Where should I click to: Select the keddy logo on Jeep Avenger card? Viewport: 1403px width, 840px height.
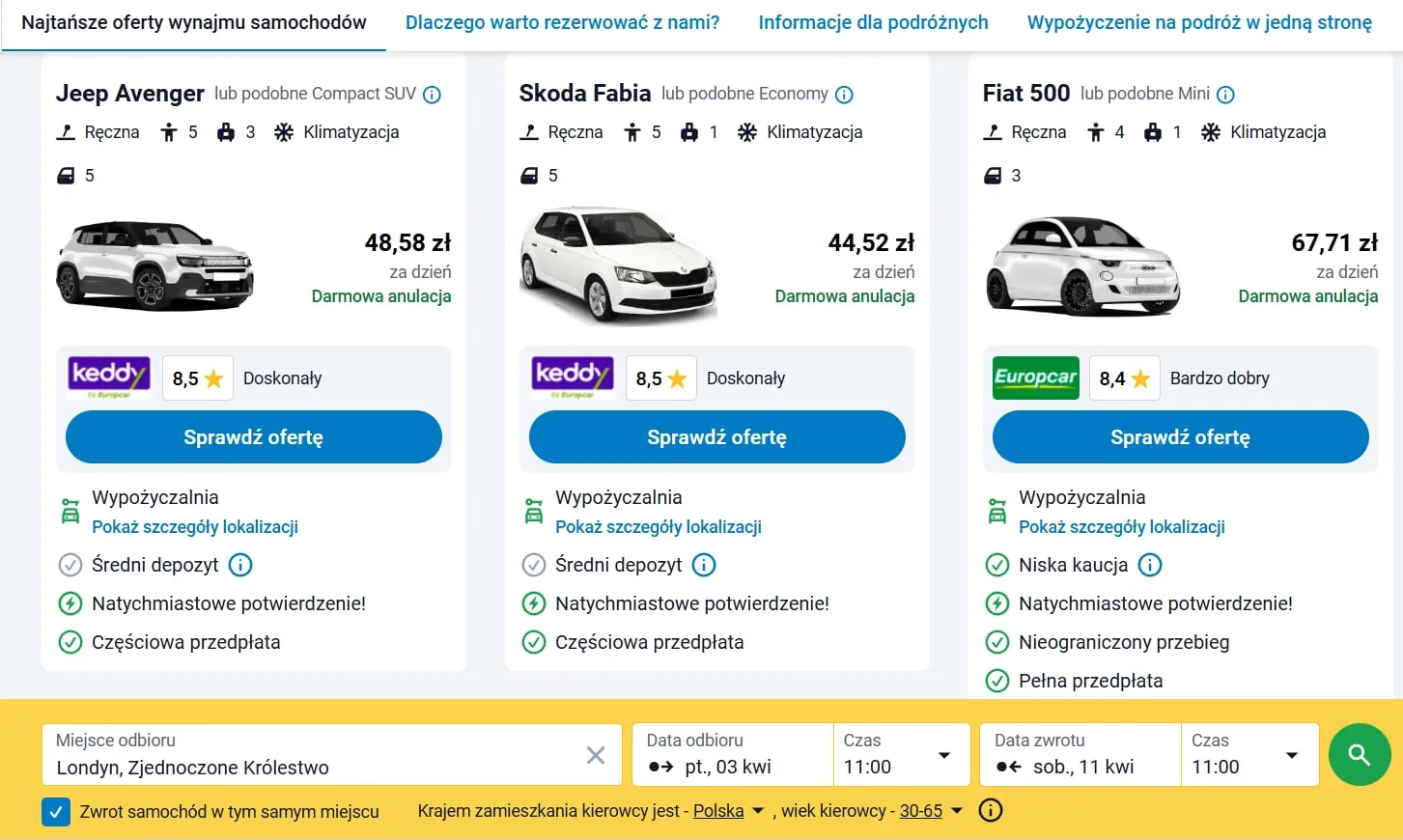pyautogui.click(x=108, y=378)
